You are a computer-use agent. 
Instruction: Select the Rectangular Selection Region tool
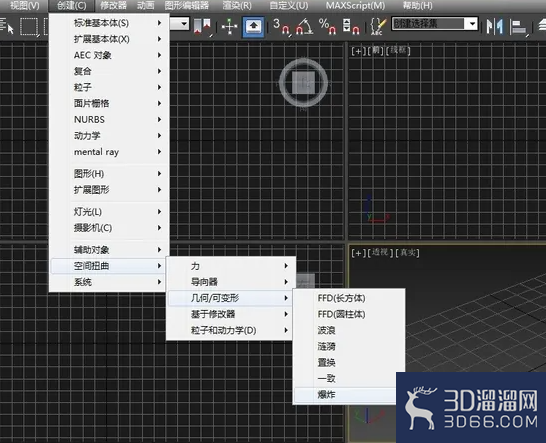click(29, 27)
